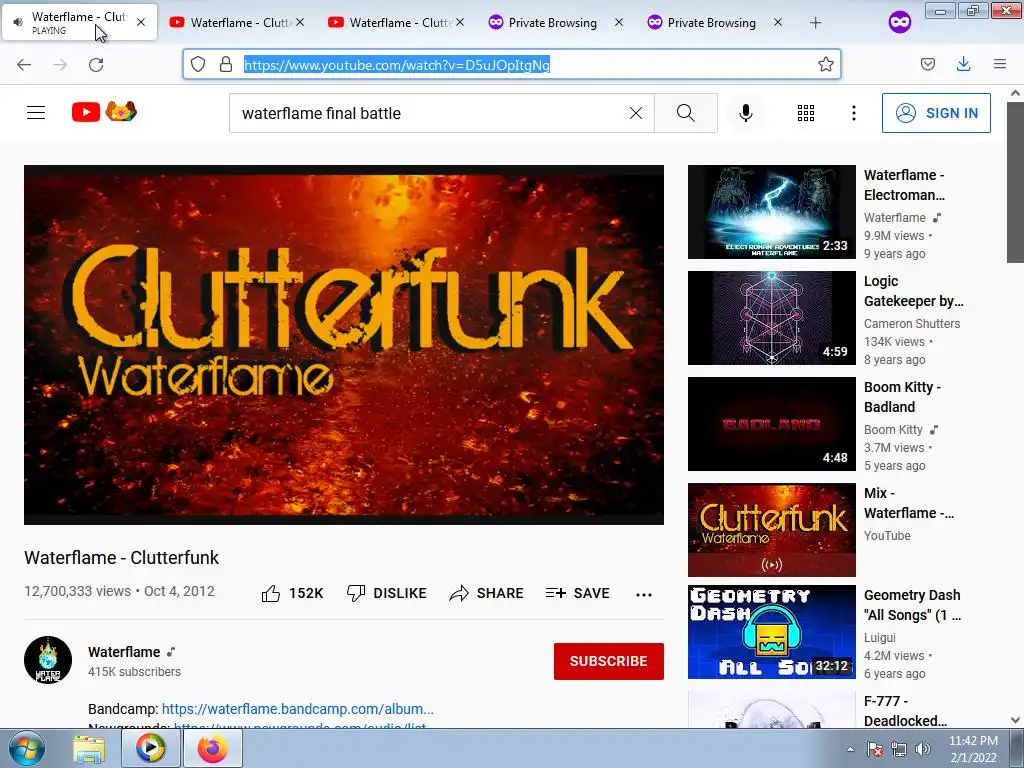Search with your voice microphone
The height and width of the screenshot is (768, 1024).
(x=746, y=113)
